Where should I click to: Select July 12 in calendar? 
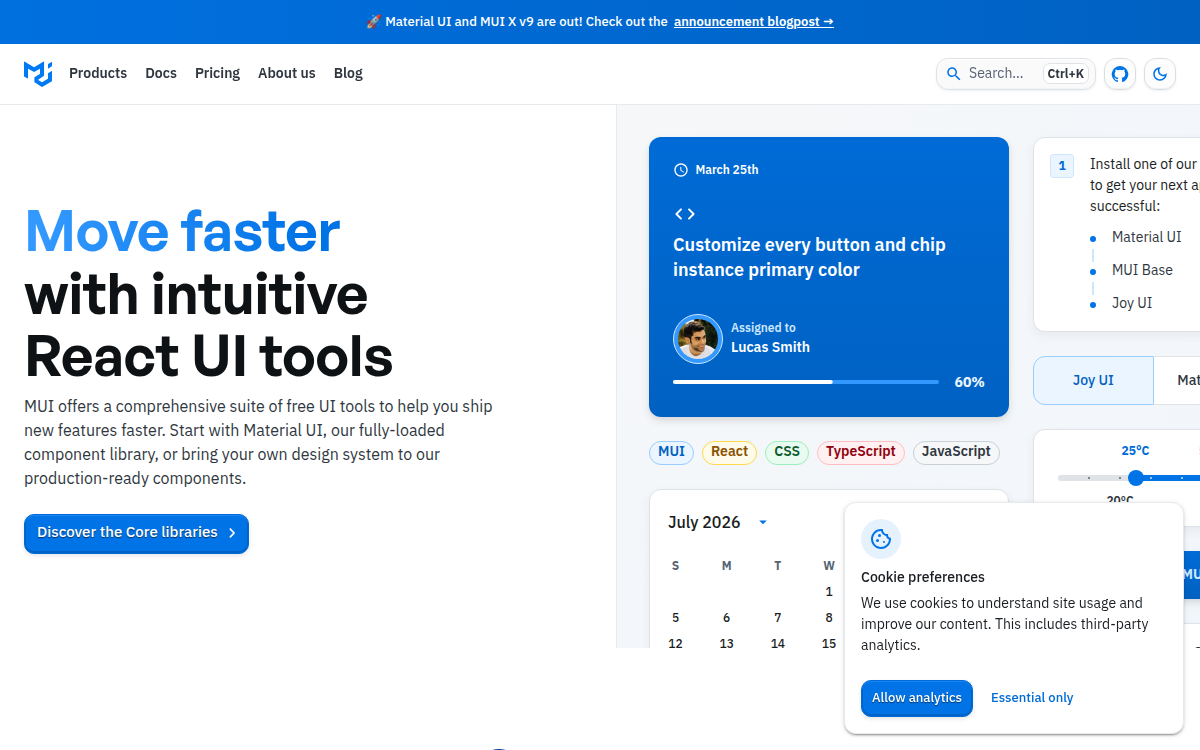[x=676, y=643]
